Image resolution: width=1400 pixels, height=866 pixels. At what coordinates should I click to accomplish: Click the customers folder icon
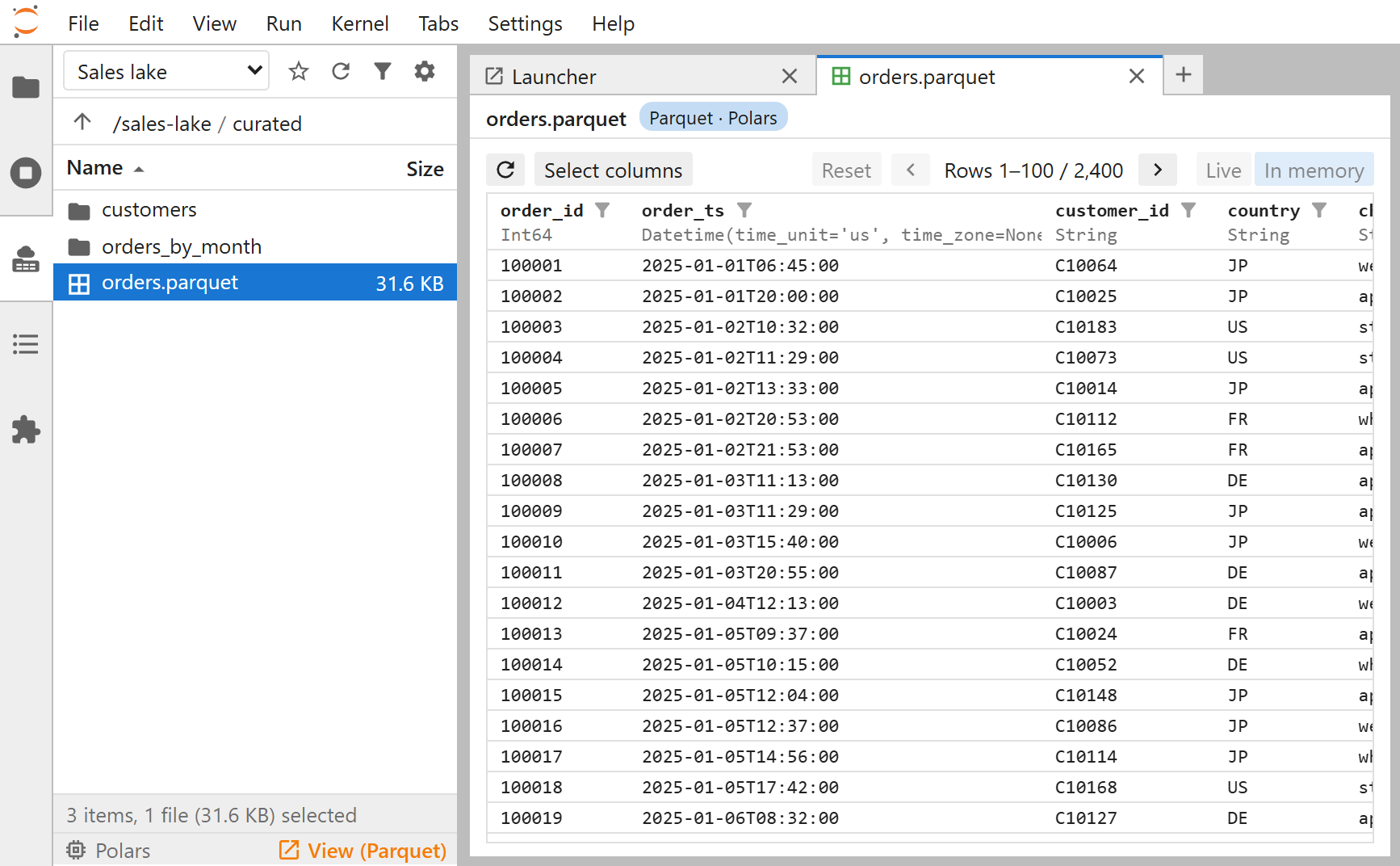coord(79,211)
